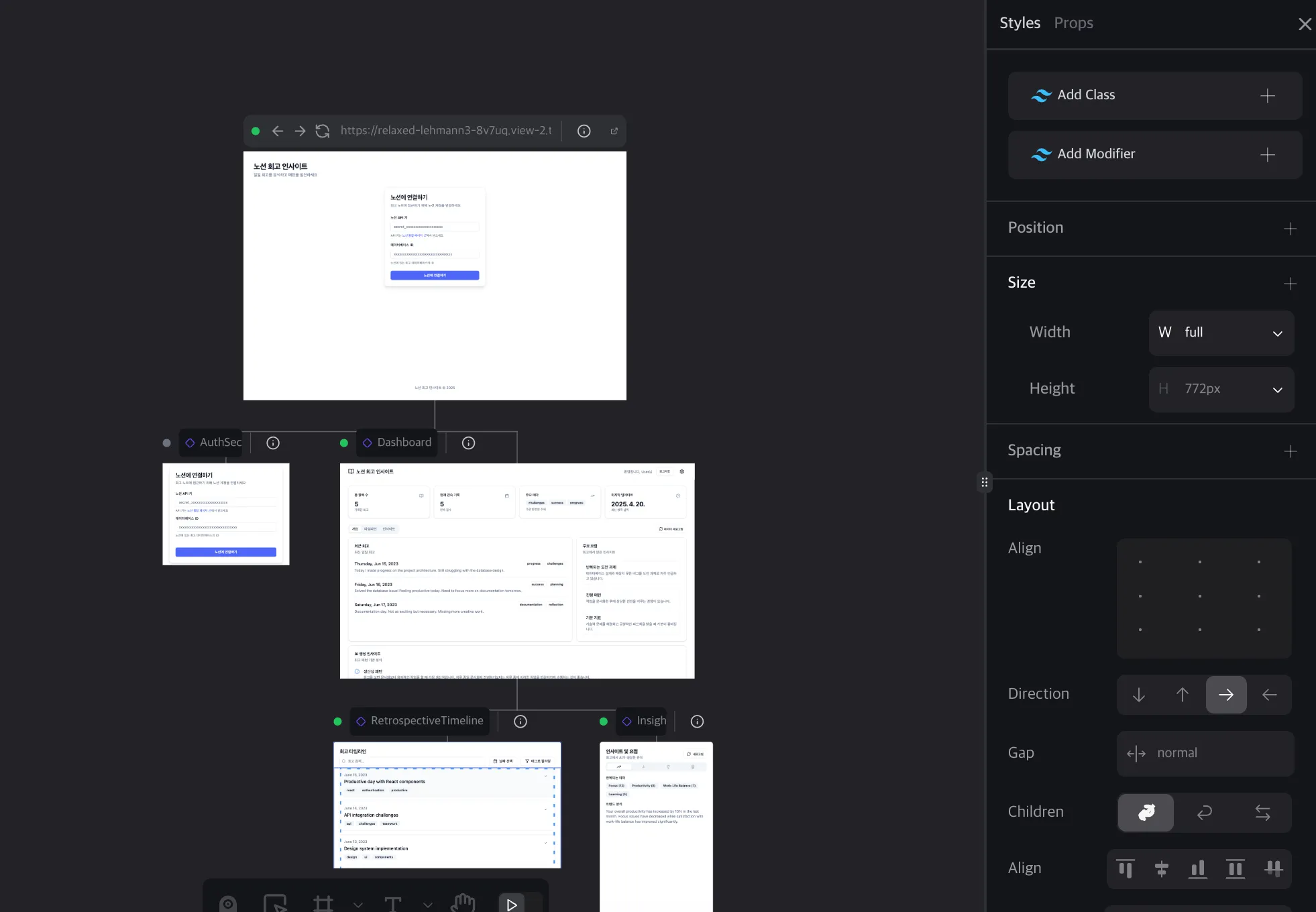Open info for AuthSec component
The image size is (1316, 912).
click(x=273, y=443)
